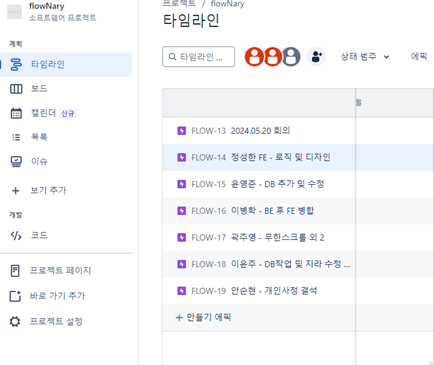This screenshot has width=434, height=365.
Task: Click 보기 추가 to add view
Action: 49,191
